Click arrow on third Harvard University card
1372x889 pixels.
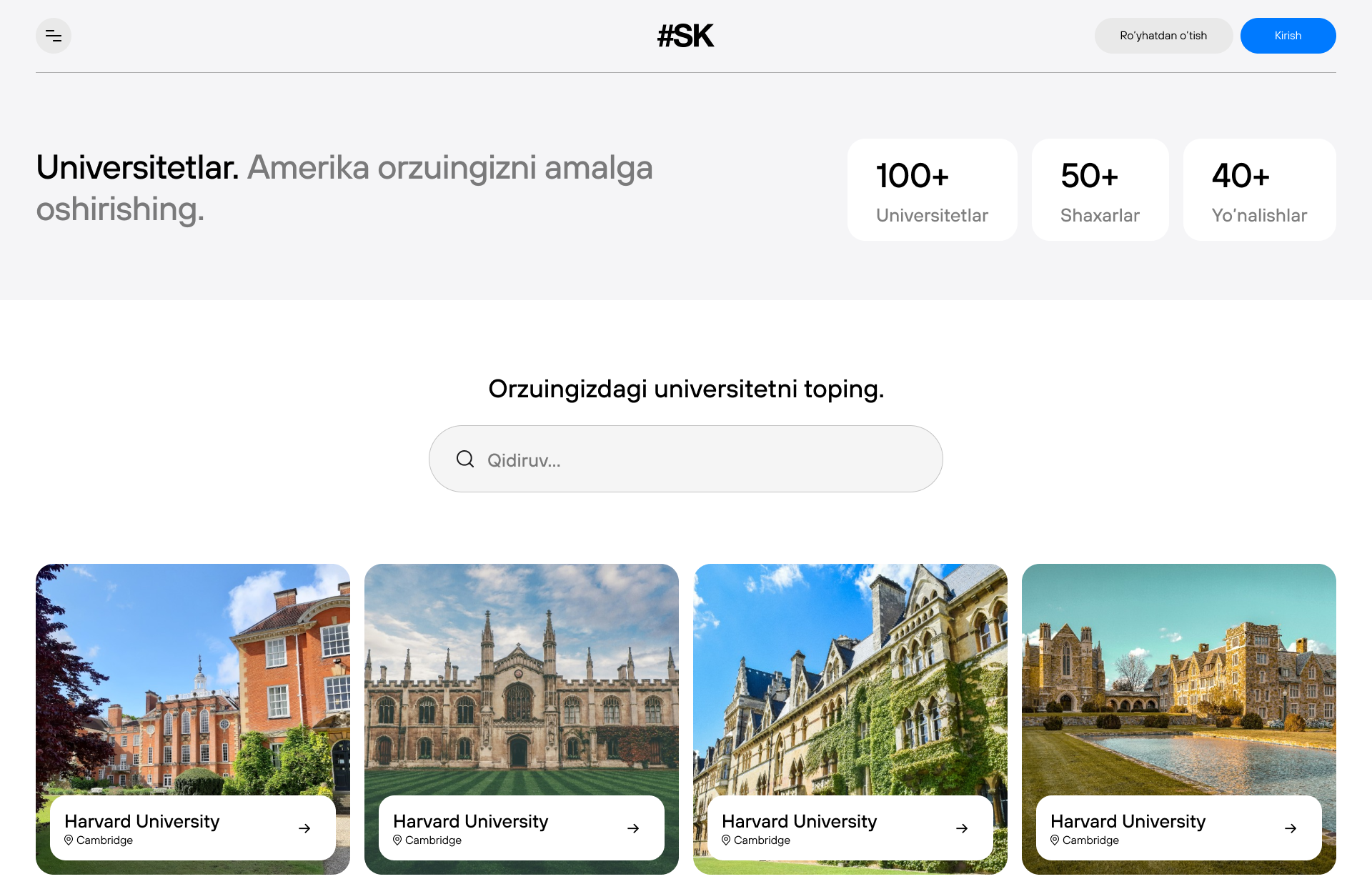[x=962, y=828]
